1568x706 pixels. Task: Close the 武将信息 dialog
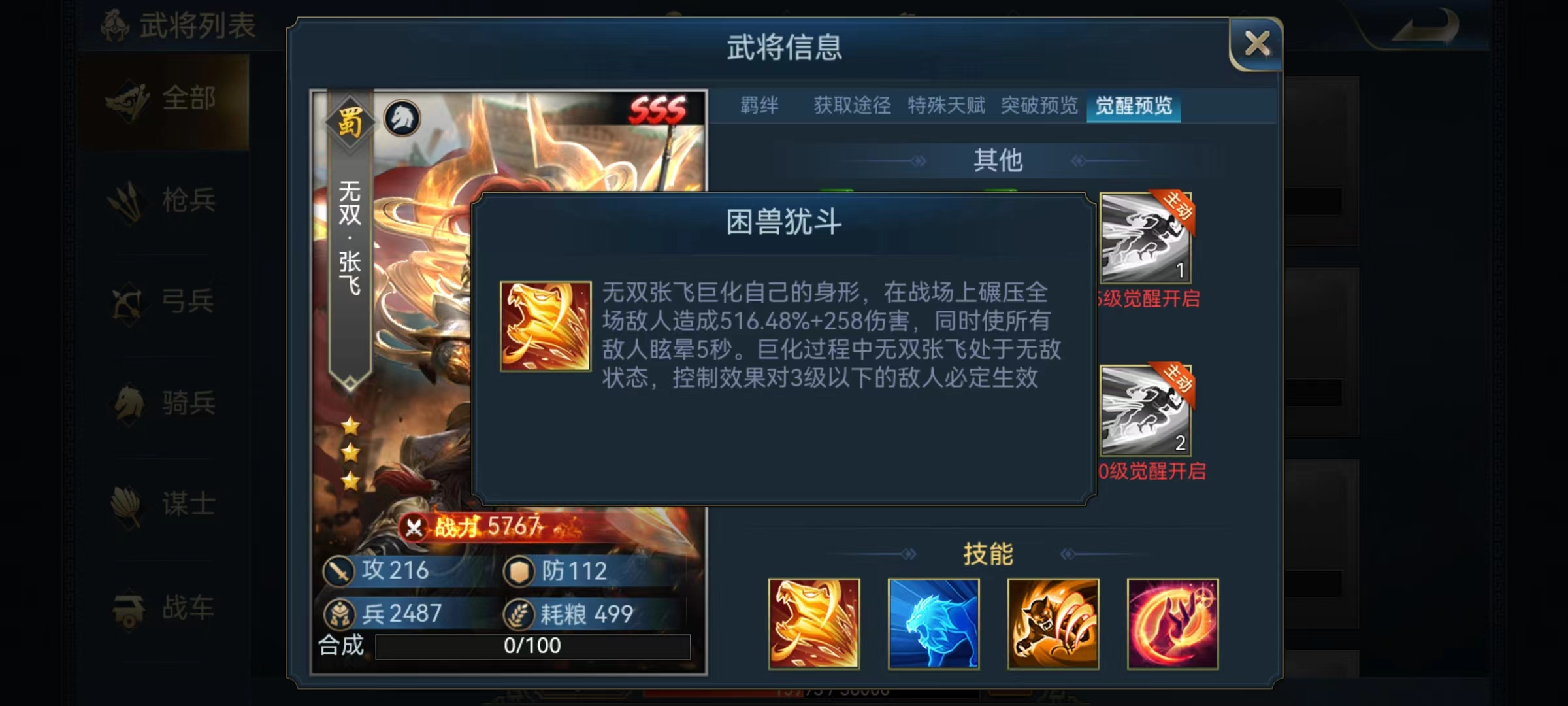(1256, 44)
